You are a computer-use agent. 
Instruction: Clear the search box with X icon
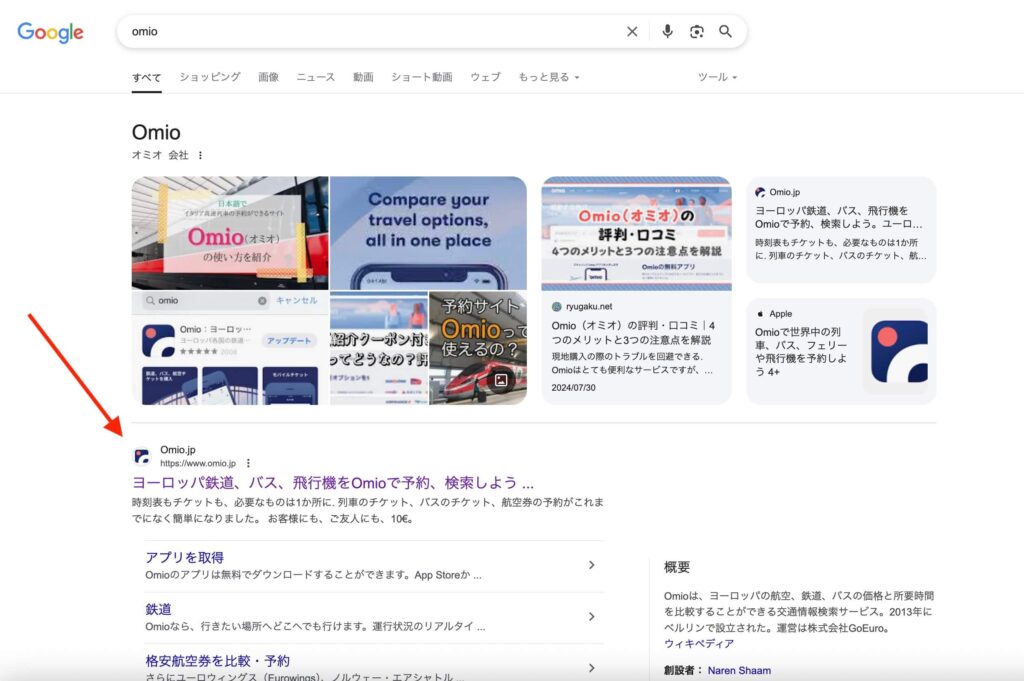pos(632,32)
